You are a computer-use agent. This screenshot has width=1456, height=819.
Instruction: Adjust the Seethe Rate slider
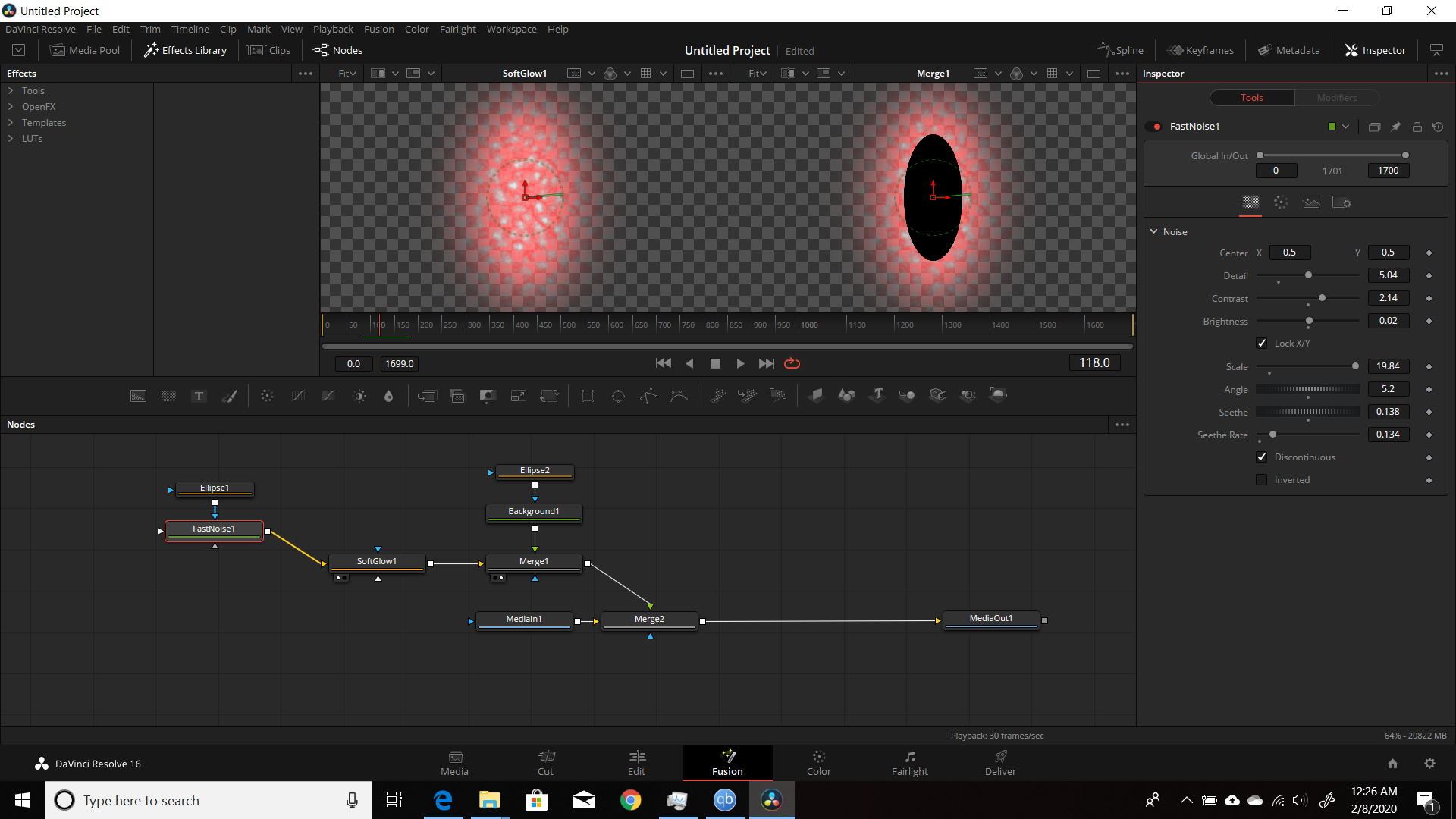(x=1307, y=435)
